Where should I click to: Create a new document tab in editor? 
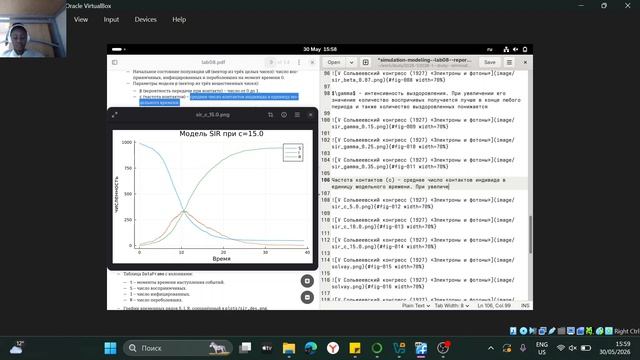pos(365,62)
